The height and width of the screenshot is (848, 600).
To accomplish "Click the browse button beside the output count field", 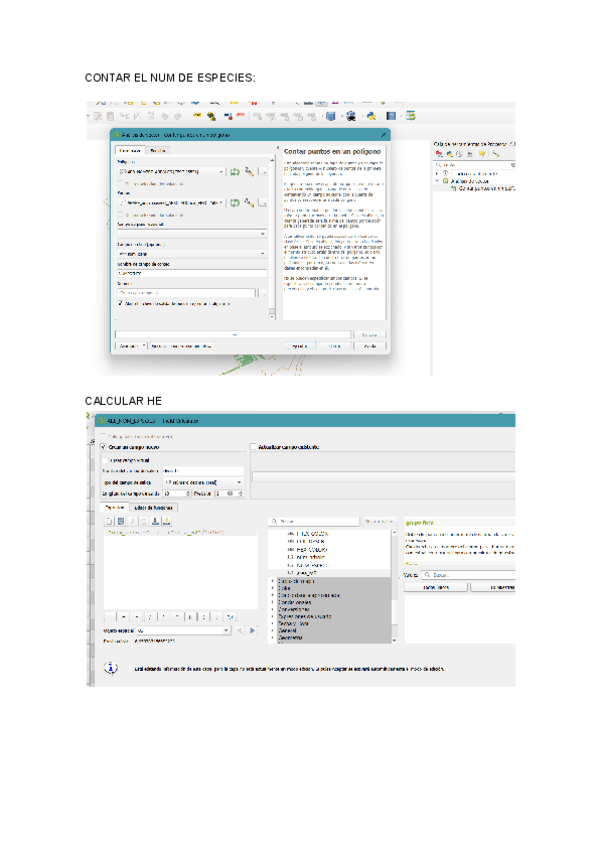I will tap(262, 293).
